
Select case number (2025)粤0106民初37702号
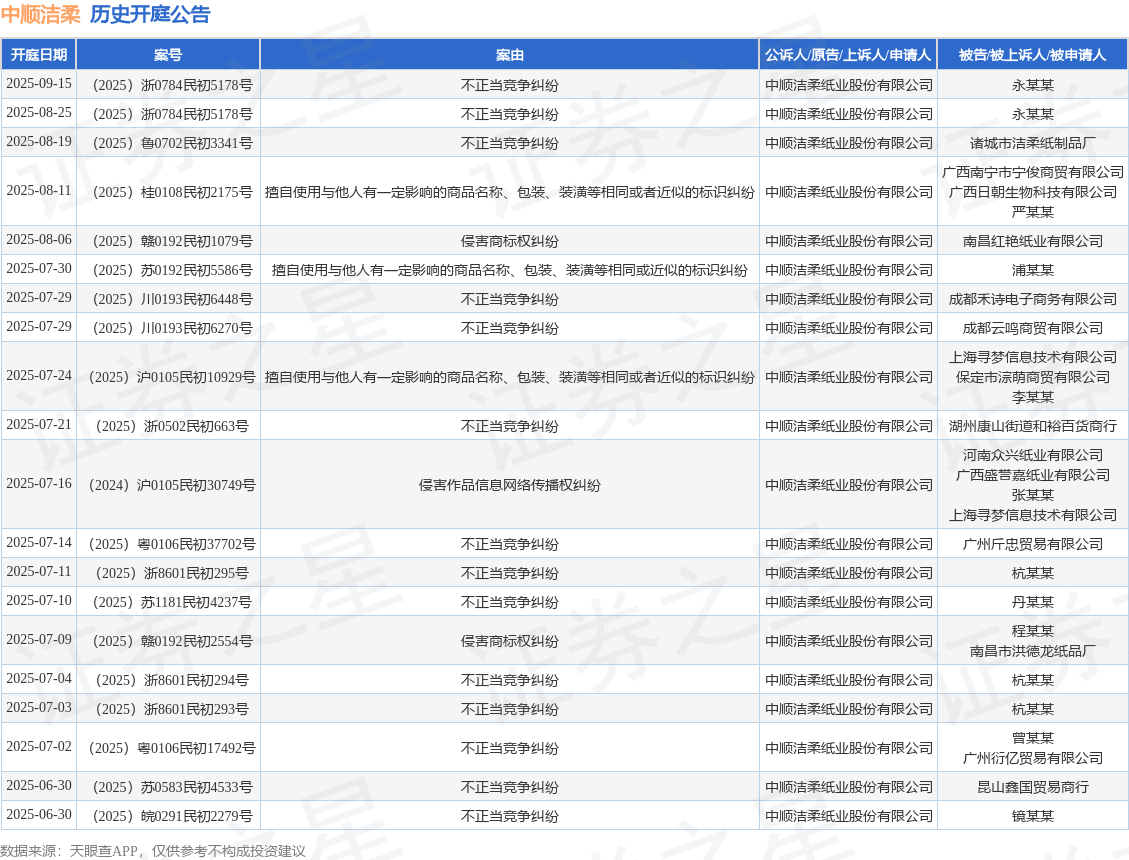(x=168, y=544)
